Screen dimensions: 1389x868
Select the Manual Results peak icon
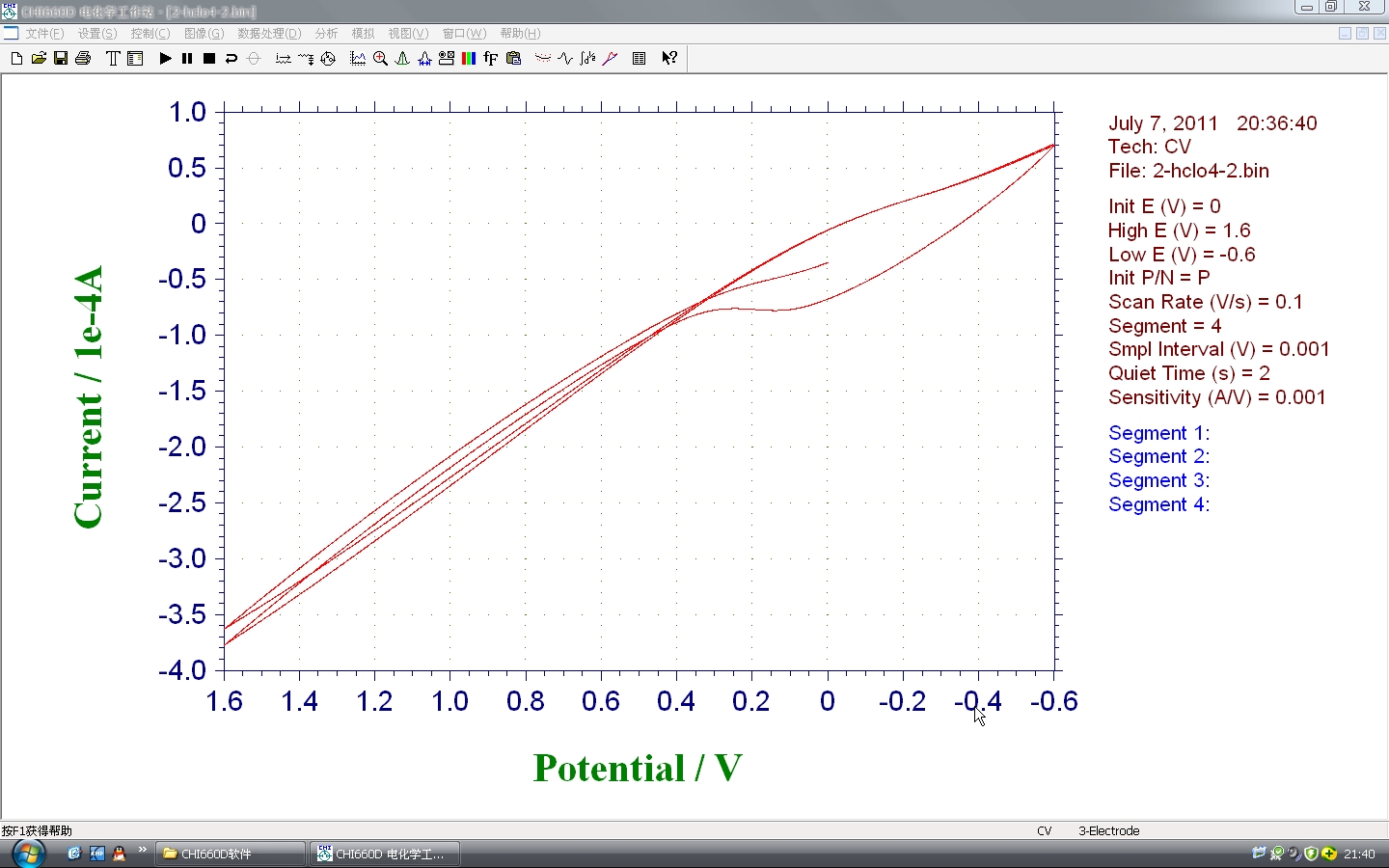(402, 59)
